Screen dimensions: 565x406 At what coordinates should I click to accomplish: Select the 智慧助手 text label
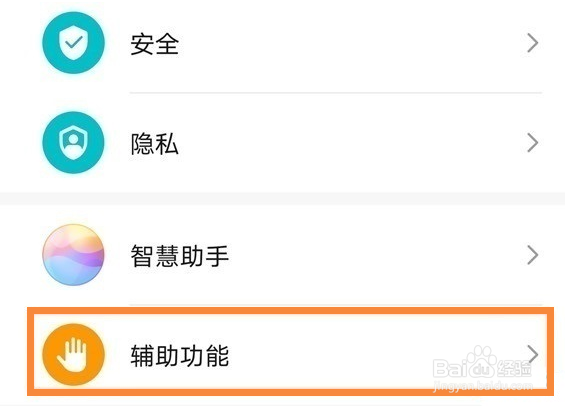[x=179, y=256]
